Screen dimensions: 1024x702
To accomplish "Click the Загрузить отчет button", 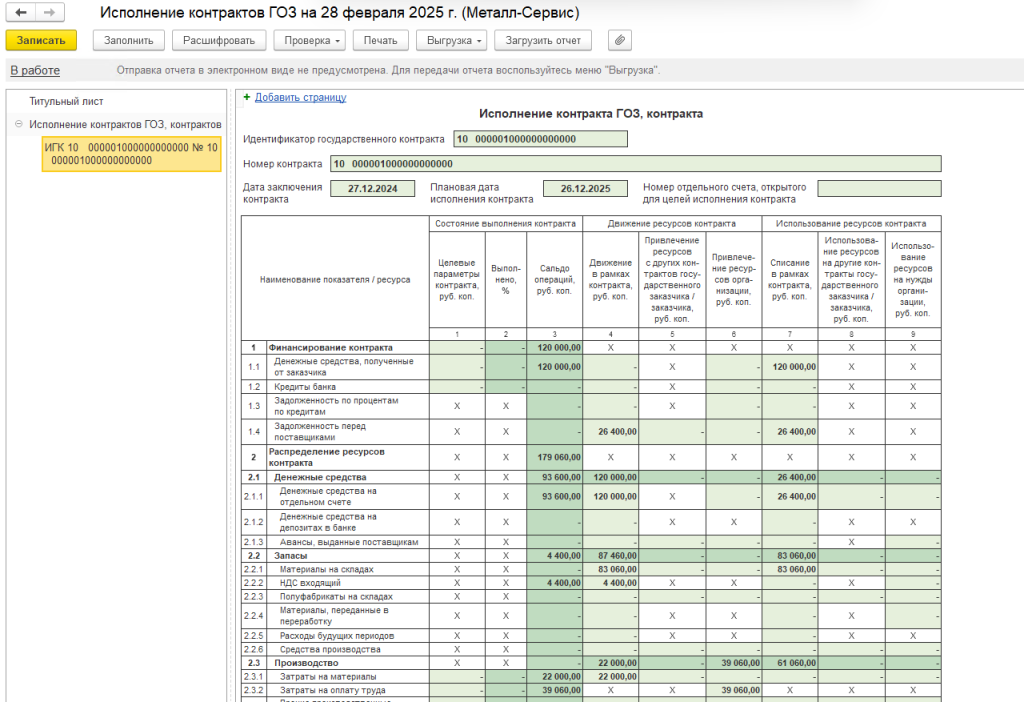I will pos(543,40).
